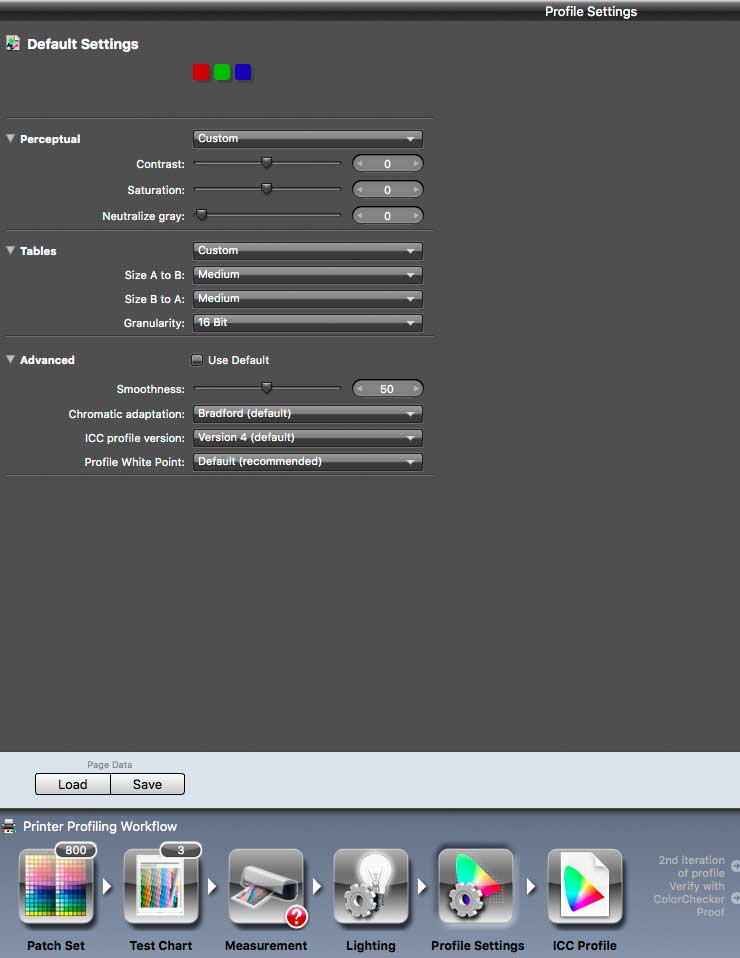This screenshot has width=740, height=958.
Task: Increase the Saturation value with right arrow
Action: (416, 190)
